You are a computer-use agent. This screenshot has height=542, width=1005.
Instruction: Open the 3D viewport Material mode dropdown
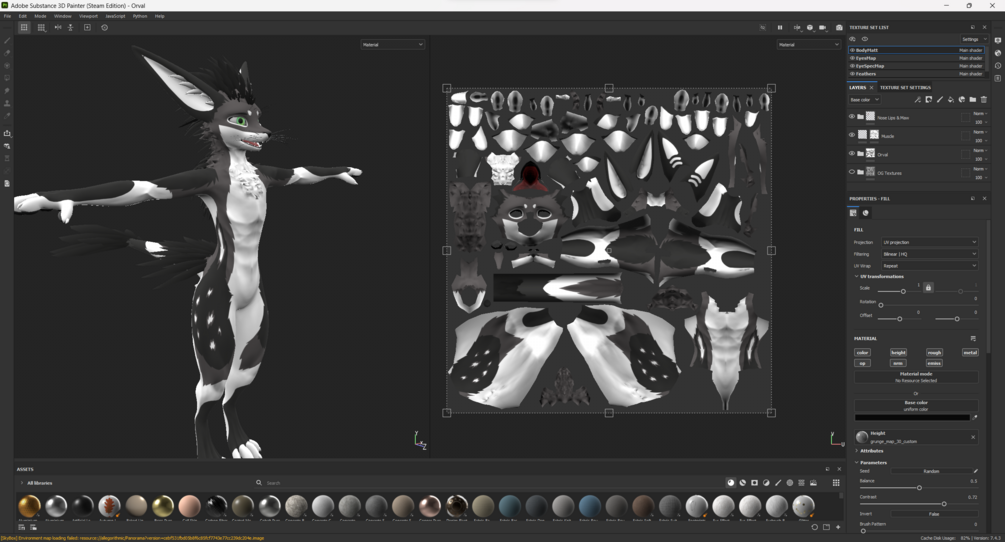[x=392, y=44]
